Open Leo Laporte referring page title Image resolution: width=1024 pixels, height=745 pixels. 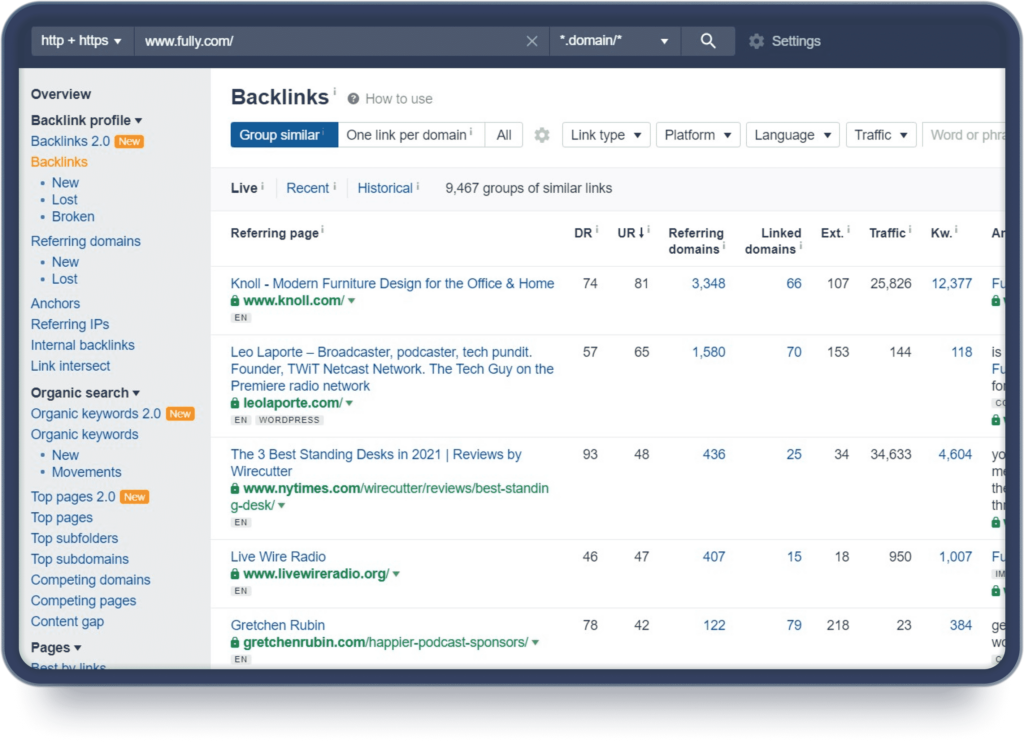coord(392,369)
